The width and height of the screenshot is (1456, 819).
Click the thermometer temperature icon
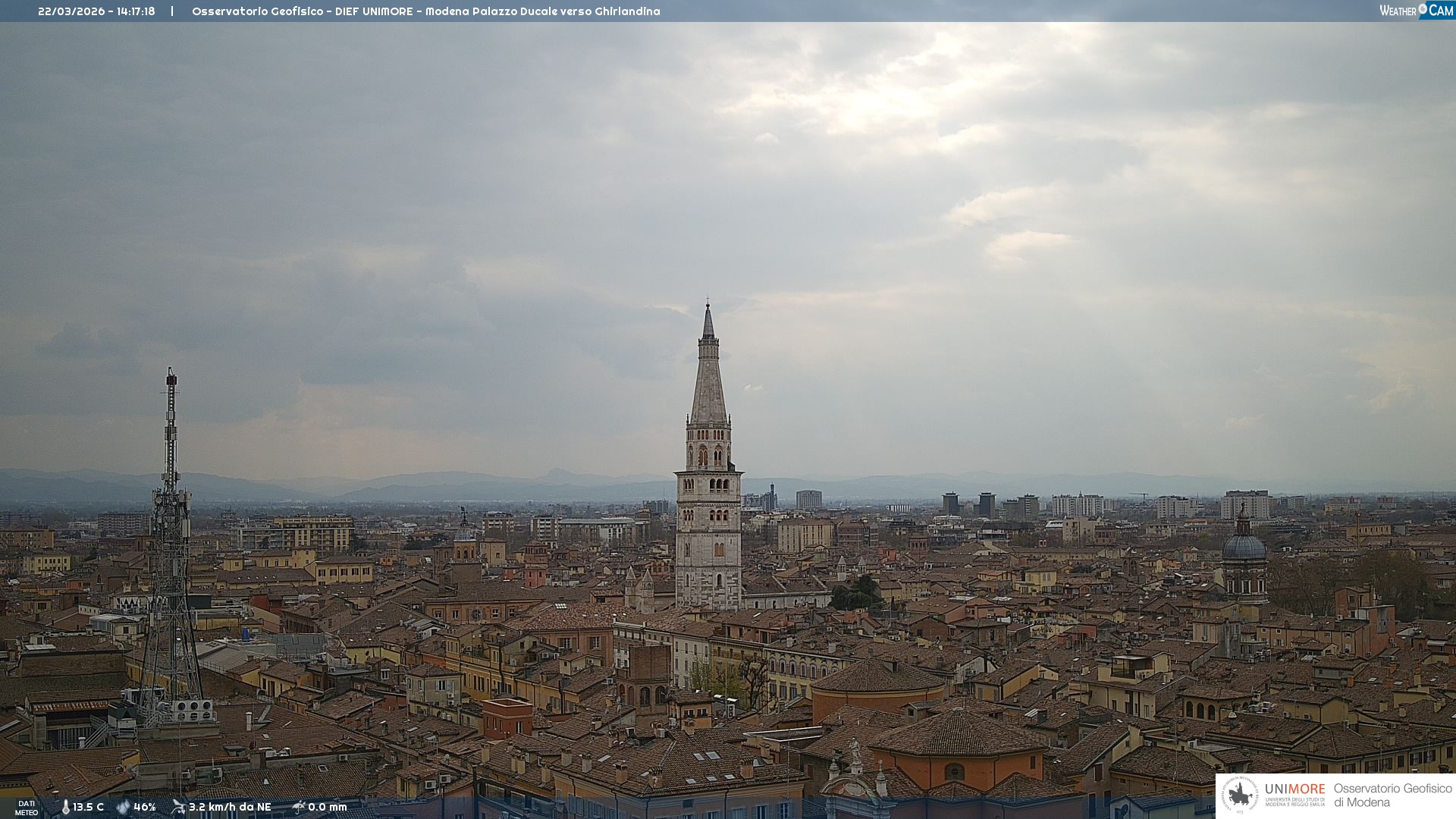[x=65, y=807]
